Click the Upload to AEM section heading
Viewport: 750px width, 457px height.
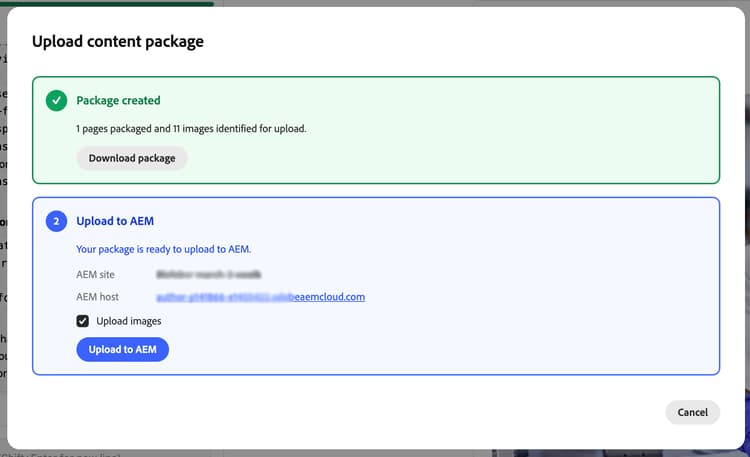(x=115, y=221)
